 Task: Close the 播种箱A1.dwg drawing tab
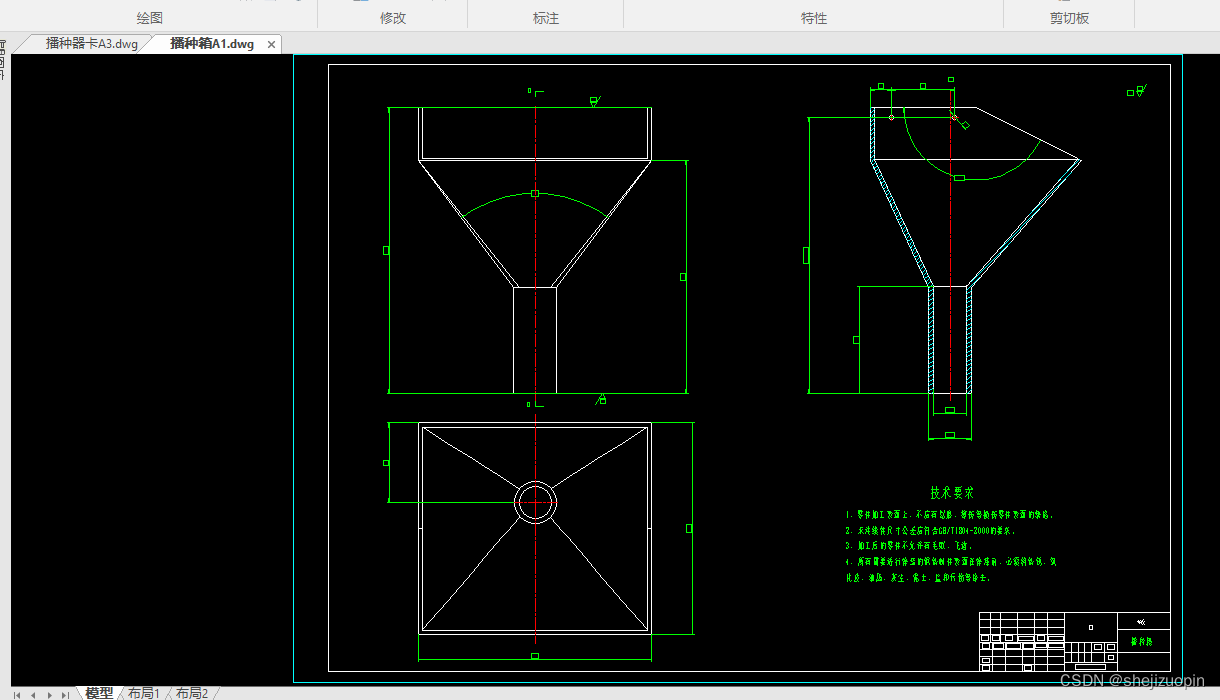271,44
